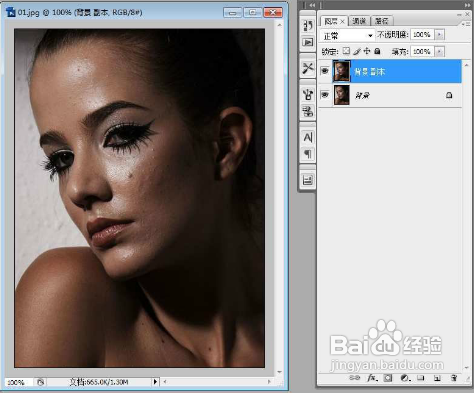Click the document size readout in status bar
The width and height of the screenshot is (474, 393).
(x=99, y=382)
